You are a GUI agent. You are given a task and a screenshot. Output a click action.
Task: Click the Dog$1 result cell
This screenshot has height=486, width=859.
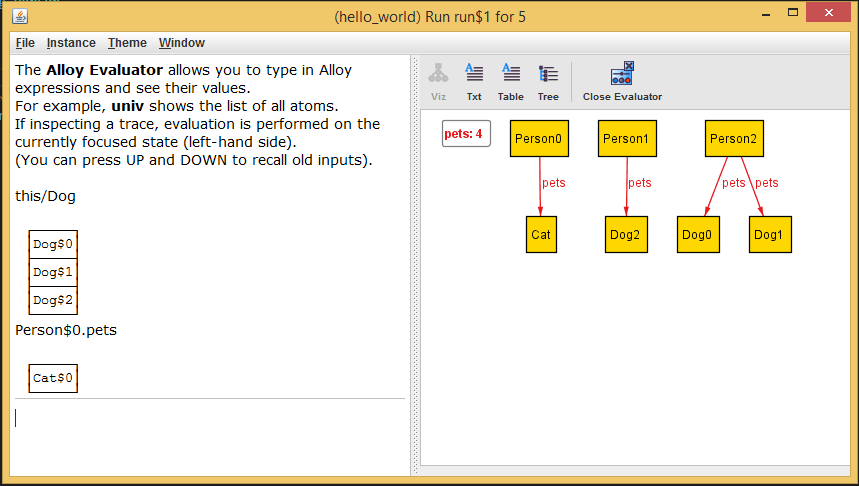pos(53,272)
